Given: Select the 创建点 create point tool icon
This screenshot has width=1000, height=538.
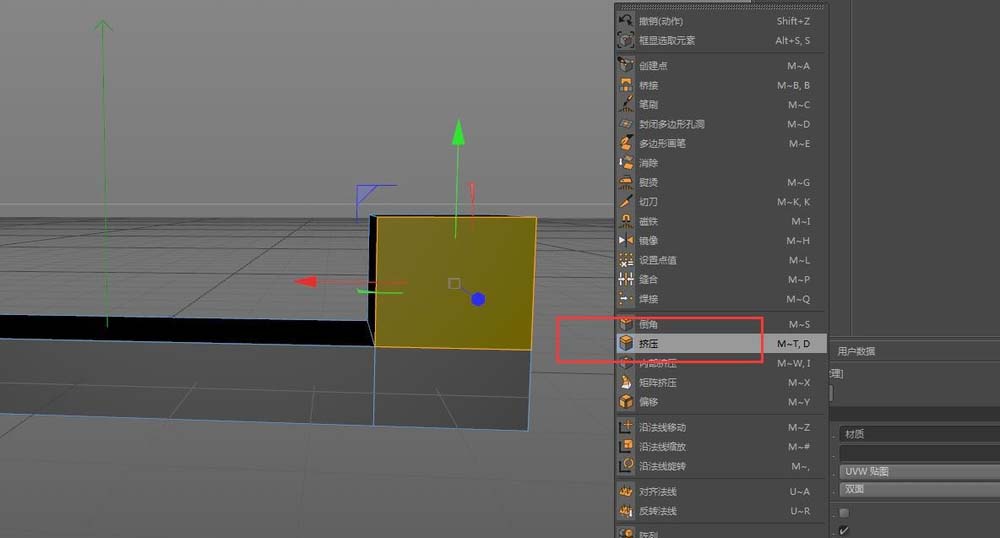Looking at the screenshot, I should (626, 65).
